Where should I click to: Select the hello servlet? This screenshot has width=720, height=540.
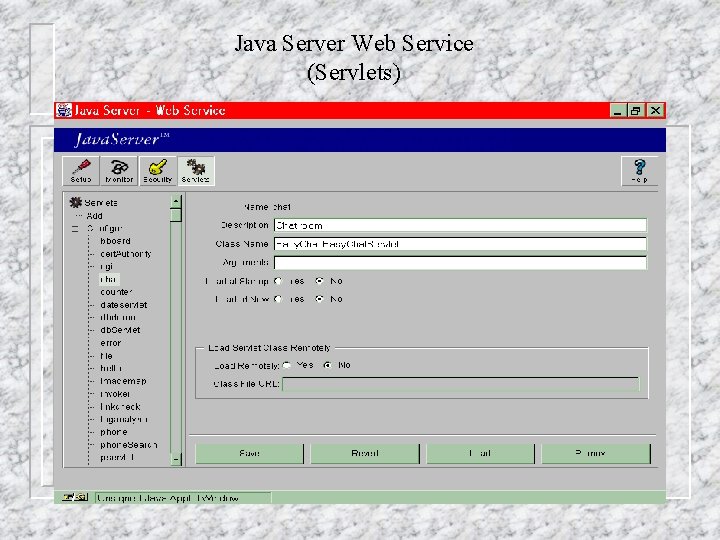[111, 368]
